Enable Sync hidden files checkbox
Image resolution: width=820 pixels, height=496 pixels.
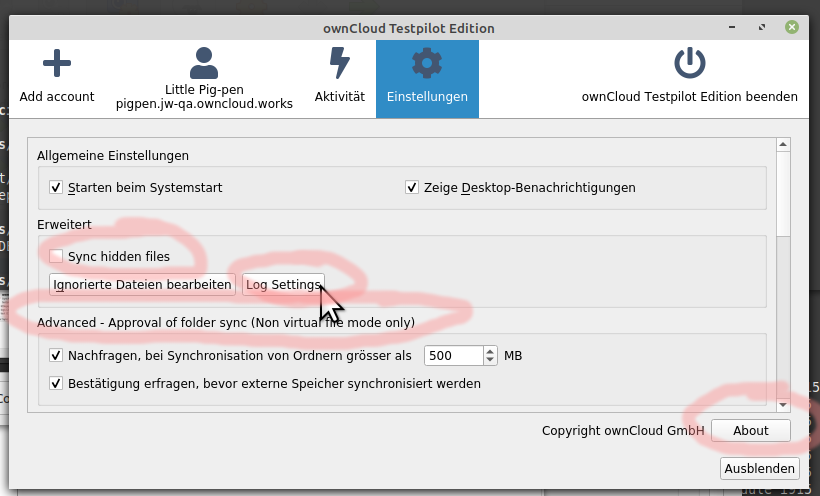(56, 256)
